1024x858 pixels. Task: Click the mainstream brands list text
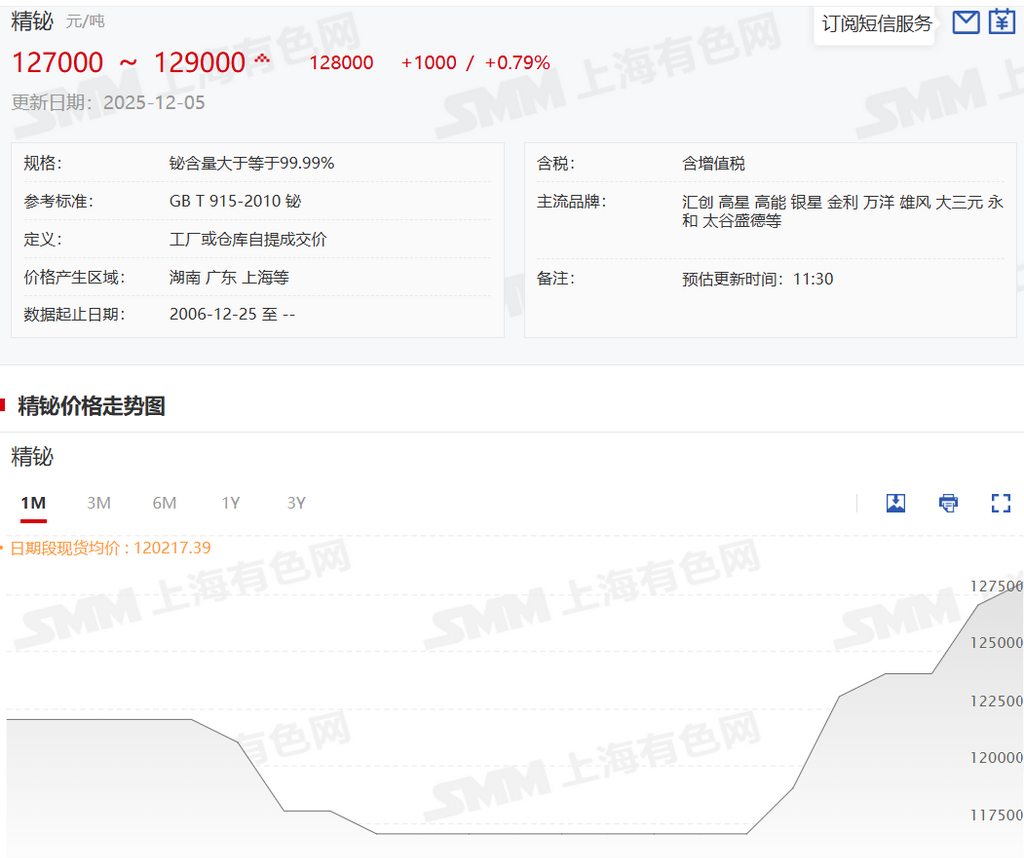(842, 211)
